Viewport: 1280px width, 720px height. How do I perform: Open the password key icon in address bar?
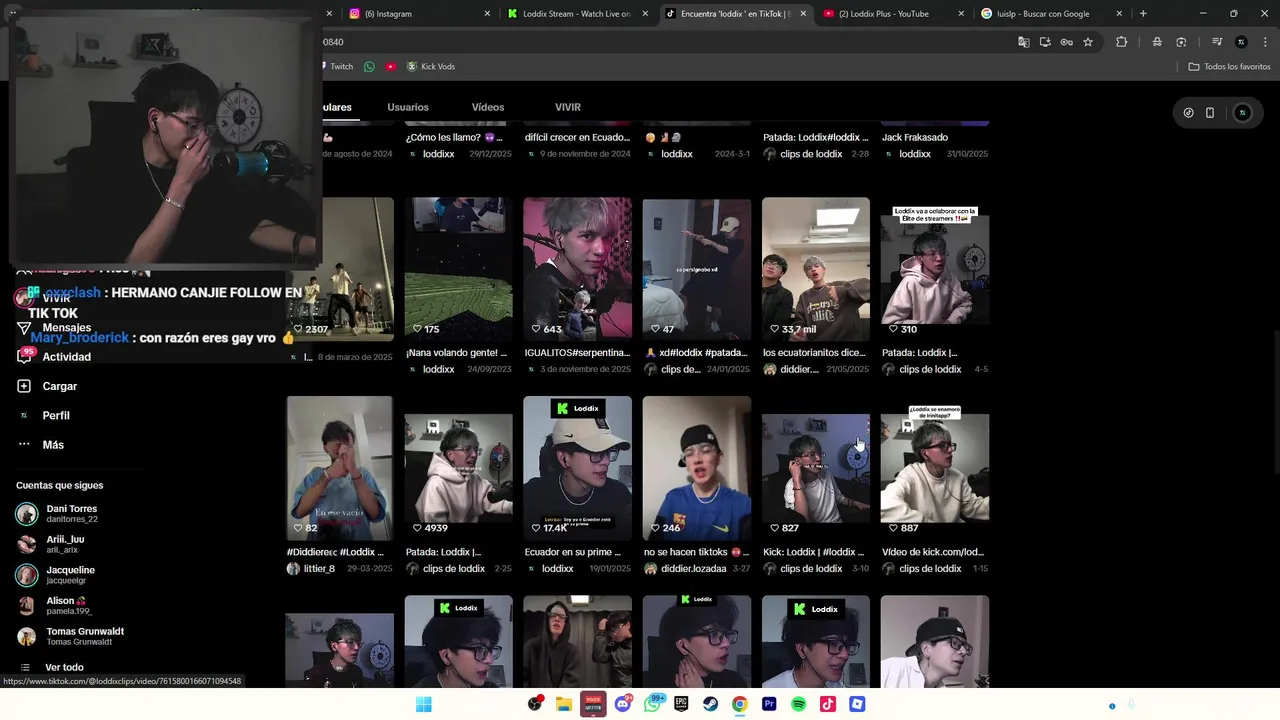coord(1066,42)
